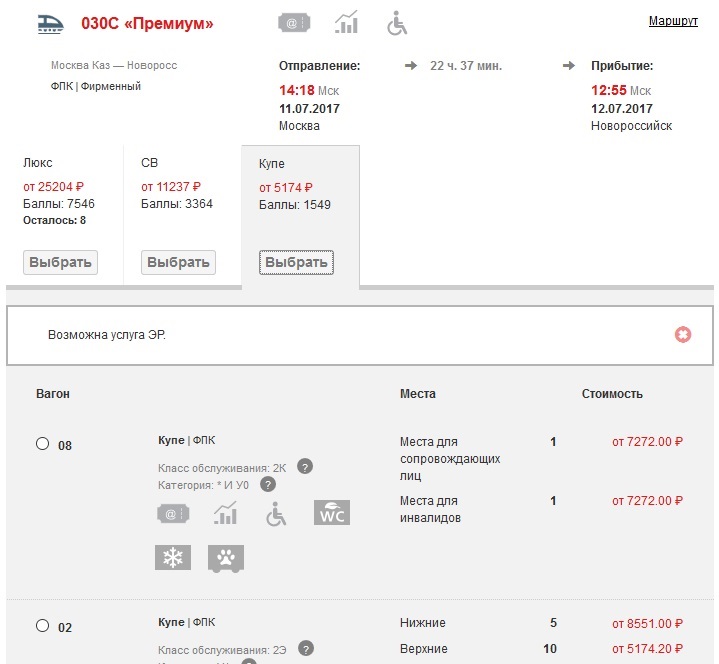Click the paw pets-allowed icon
This screenshot has height=664, width=719.
coord(226,558)
